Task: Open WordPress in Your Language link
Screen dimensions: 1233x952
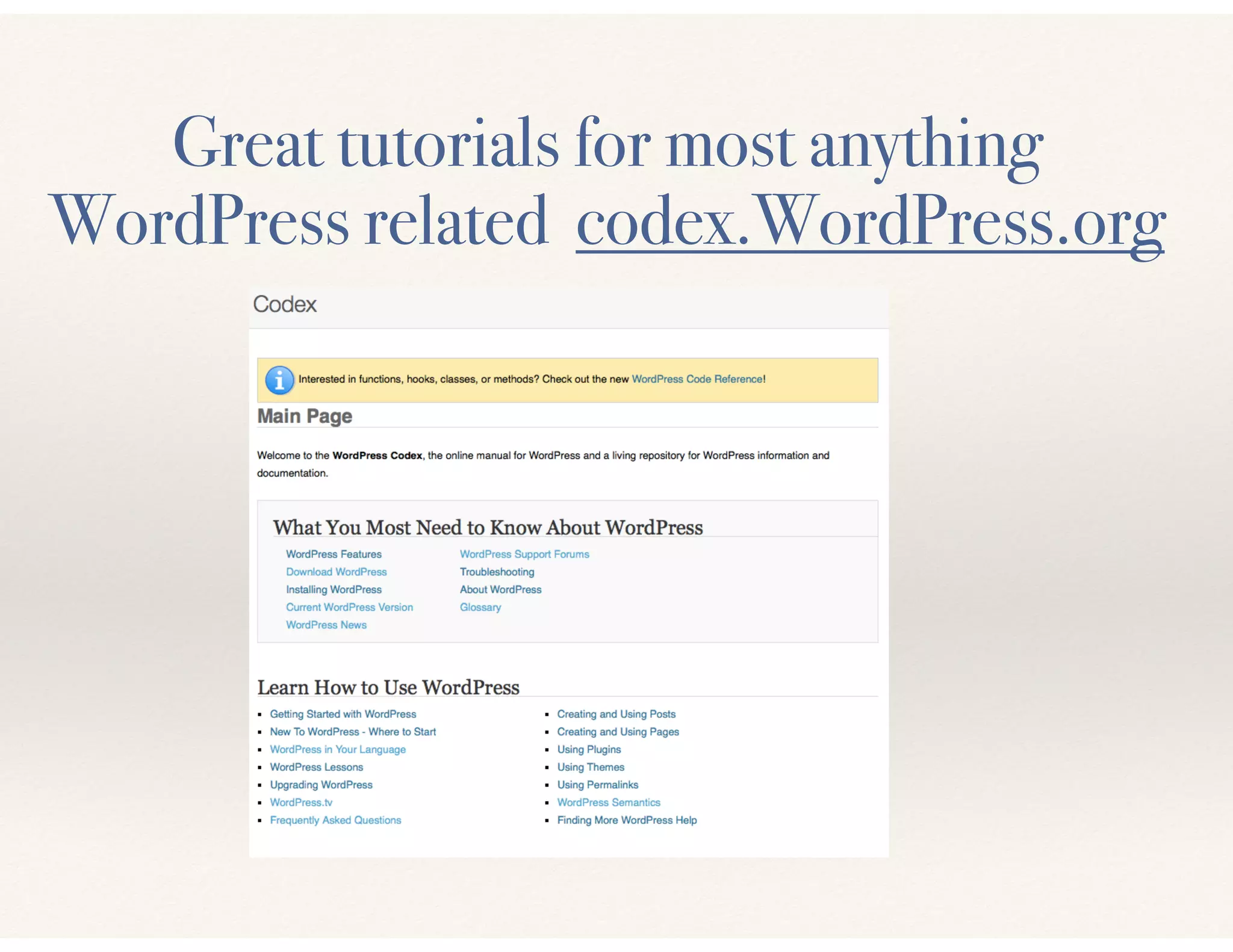Action: [x=338, y=749]
